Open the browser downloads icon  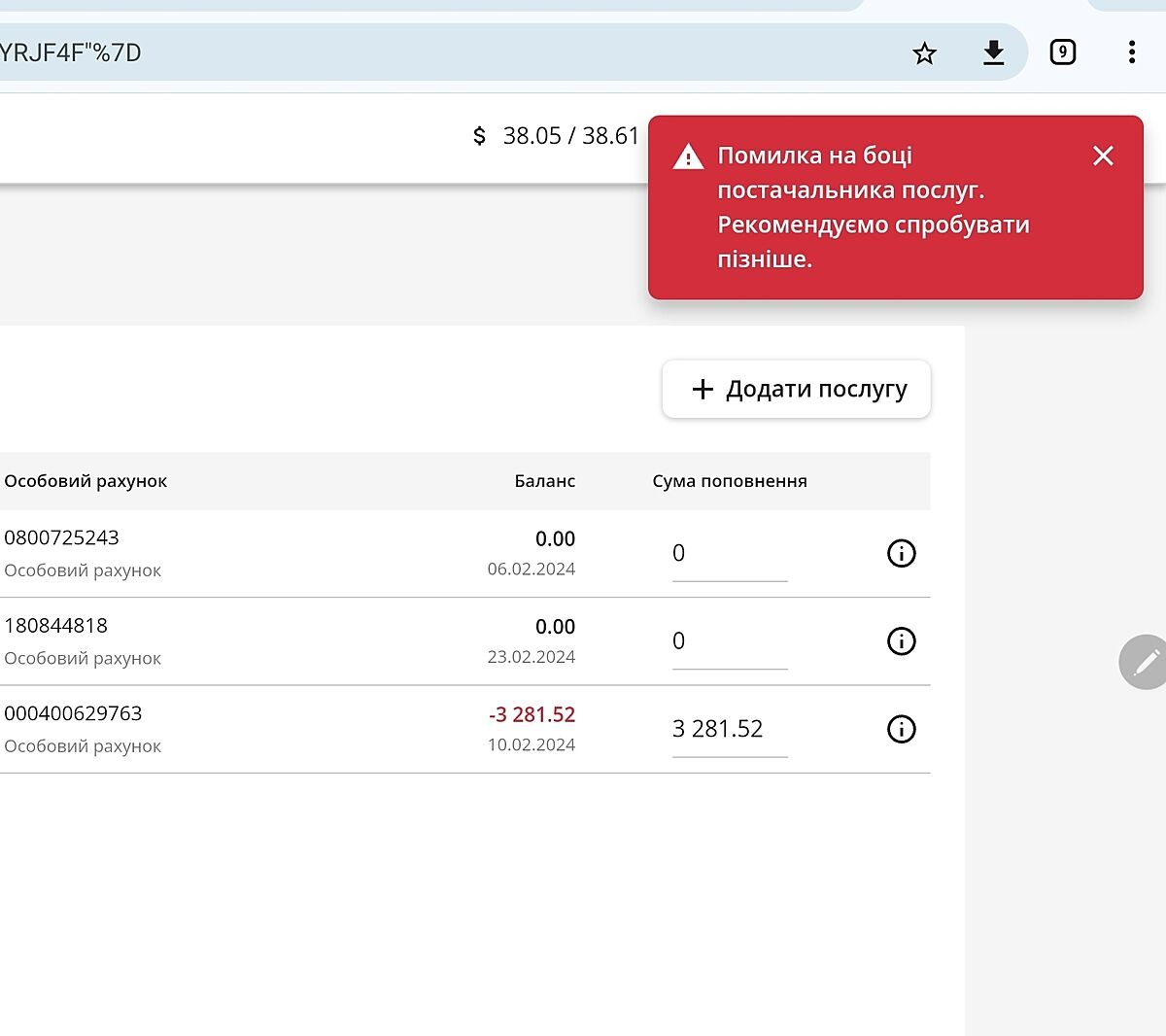[x=993, y=52]
